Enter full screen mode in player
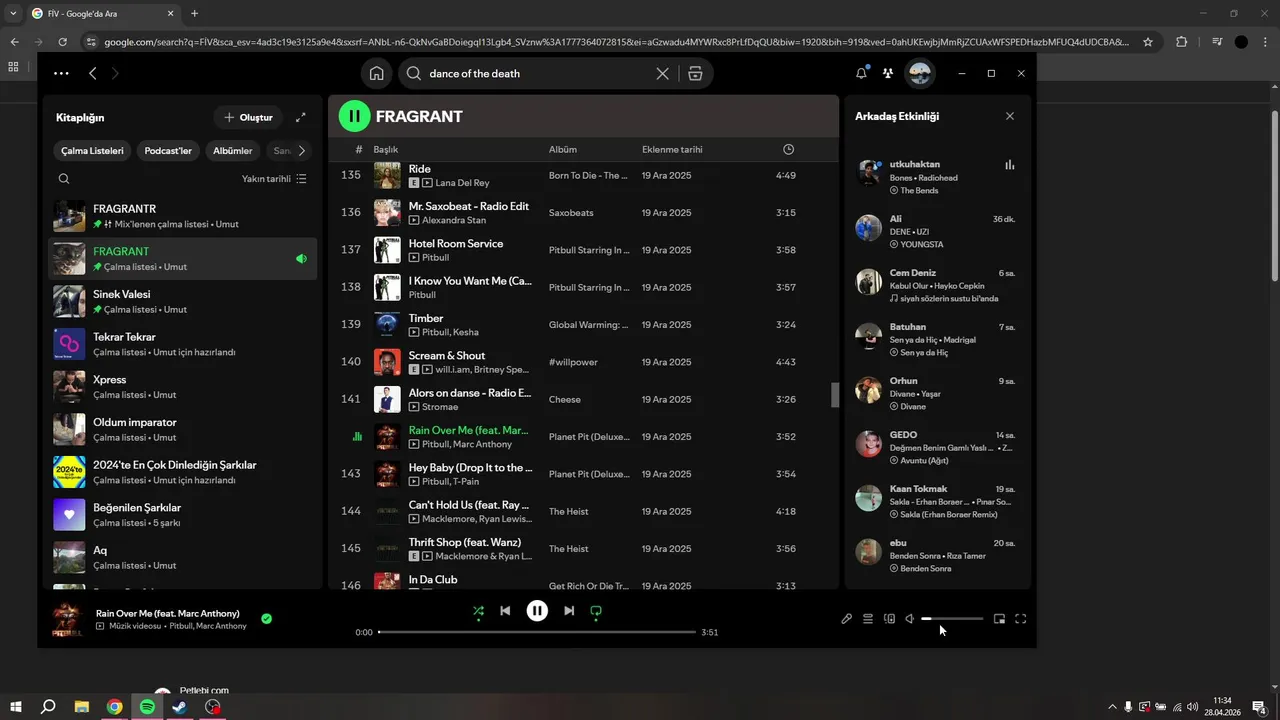This screenshot has width=1280, height=720. coord(1021,619)
